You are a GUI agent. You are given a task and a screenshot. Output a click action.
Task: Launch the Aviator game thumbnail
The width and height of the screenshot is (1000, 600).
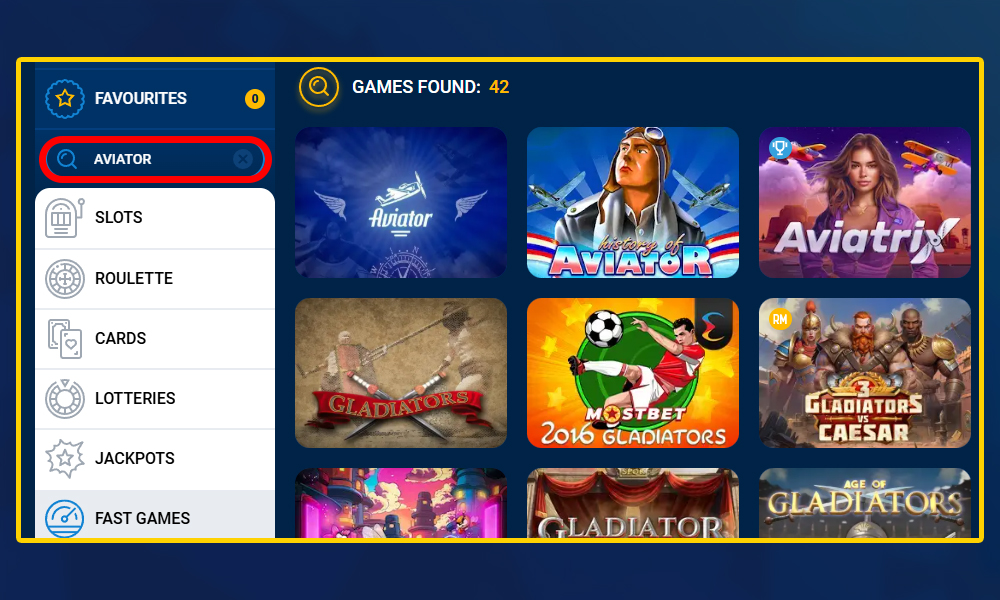click(x=401, y=202)
